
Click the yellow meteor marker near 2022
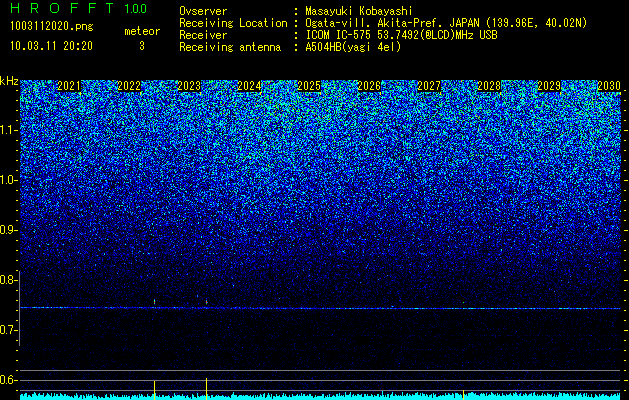(154, 388)
